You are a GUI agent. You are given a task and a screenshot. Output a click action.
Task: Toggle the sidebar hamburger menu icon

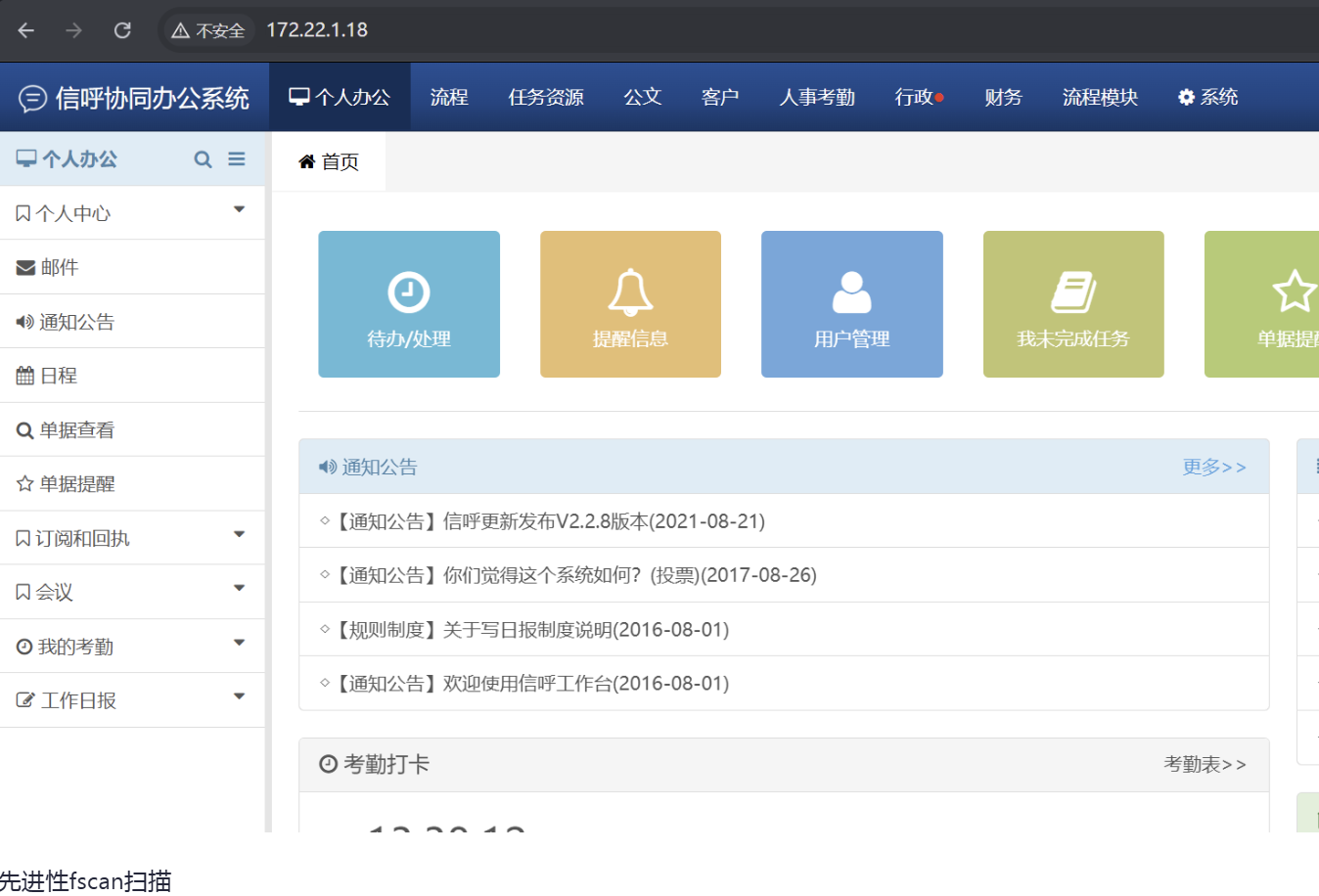click(237, 159)
